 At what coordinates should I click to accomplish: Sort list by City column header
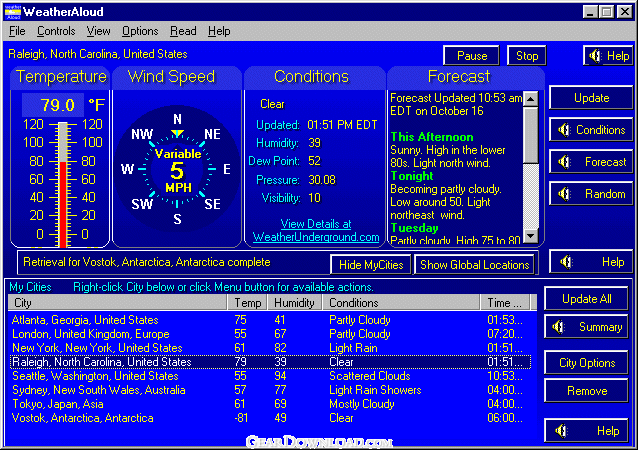click(117, 303)
